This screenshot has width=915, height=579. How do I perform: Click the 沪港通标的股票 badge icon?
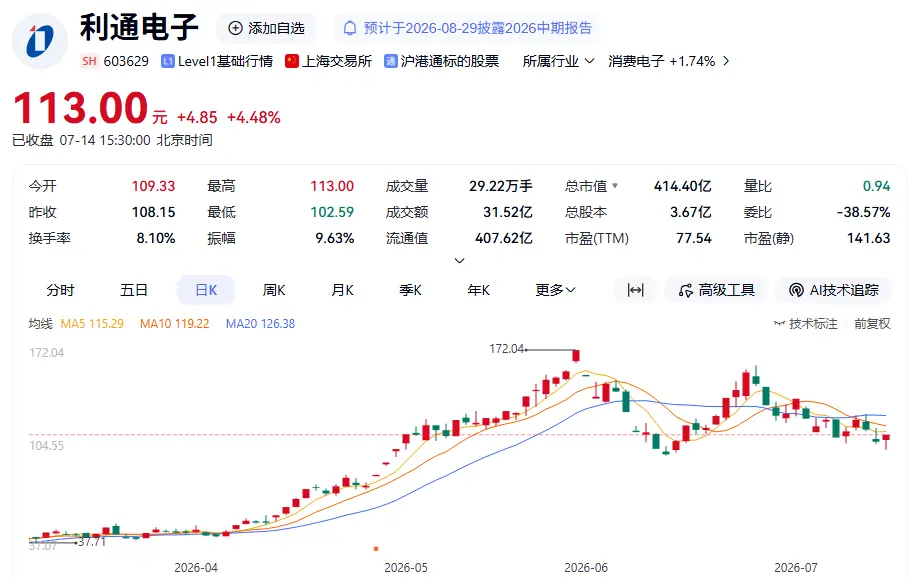390,61
